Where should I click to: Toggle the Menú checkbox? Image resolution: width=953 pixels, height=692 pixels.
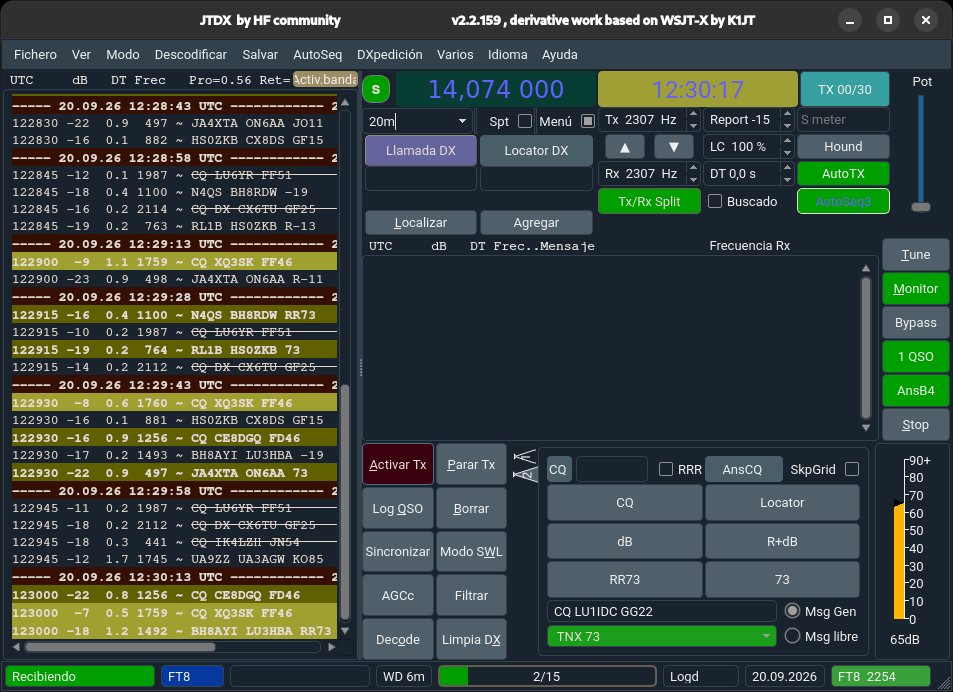(588, 121)
